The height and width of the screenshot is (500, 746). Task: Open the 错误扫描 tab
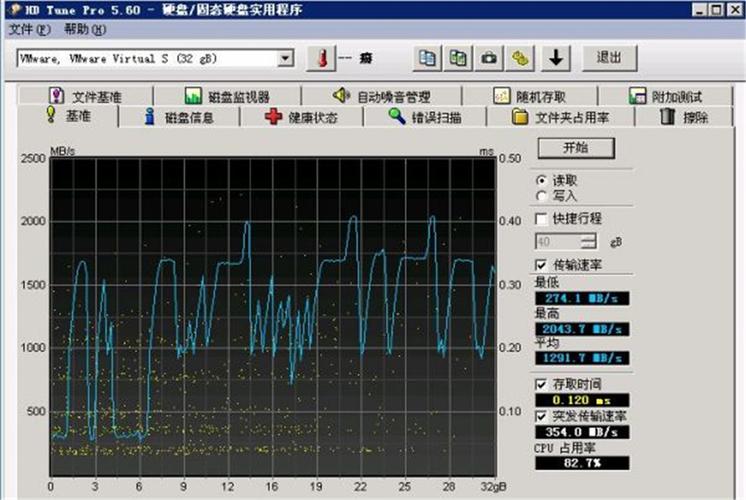[425, 117]
